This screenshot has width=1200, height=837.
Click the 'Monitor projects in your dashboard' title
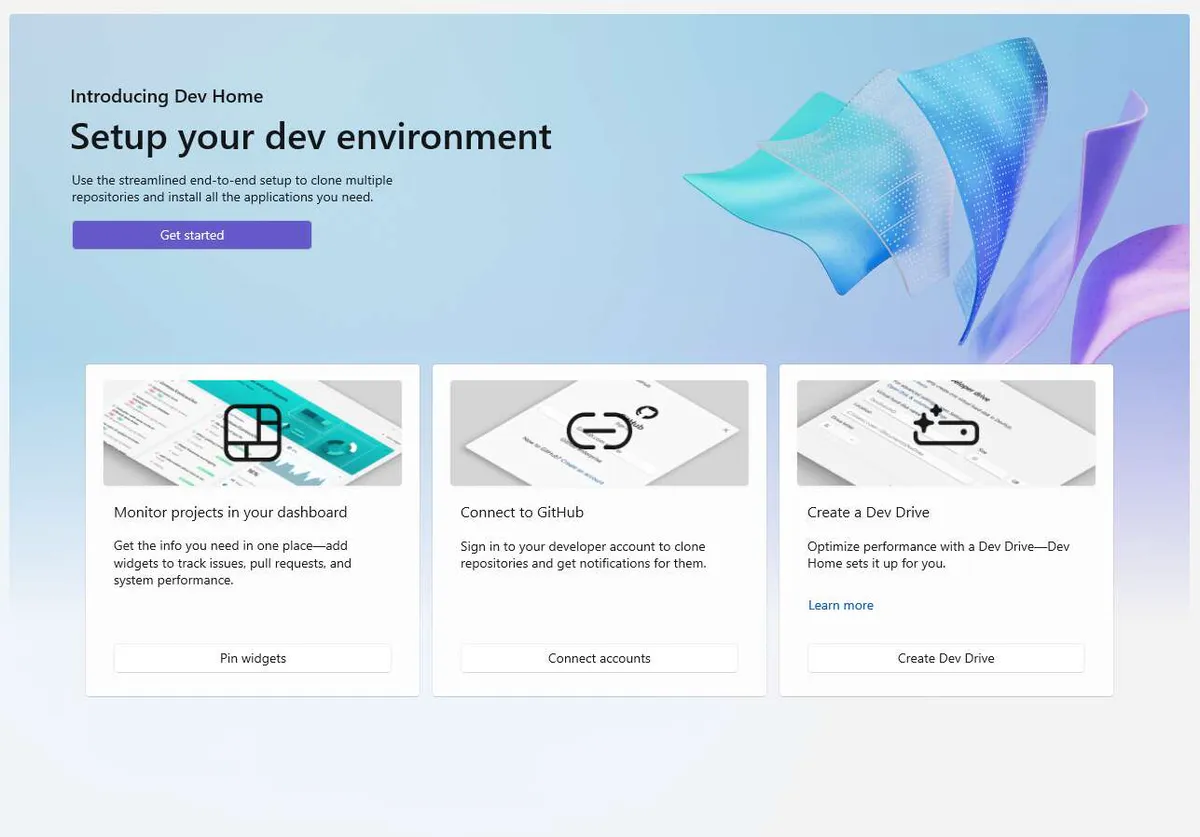point(230,512)
